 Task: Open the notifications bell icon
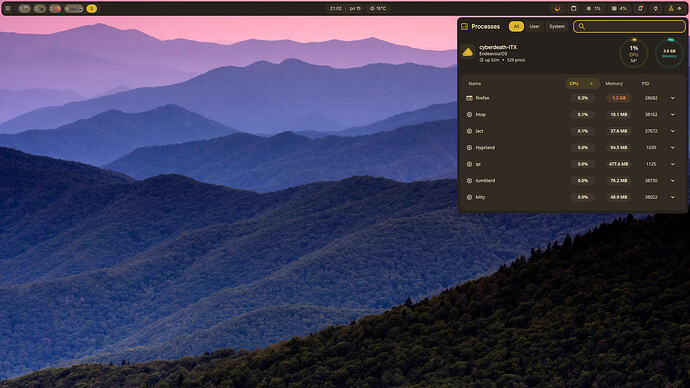pyautogui.click(x=640, y=8)
